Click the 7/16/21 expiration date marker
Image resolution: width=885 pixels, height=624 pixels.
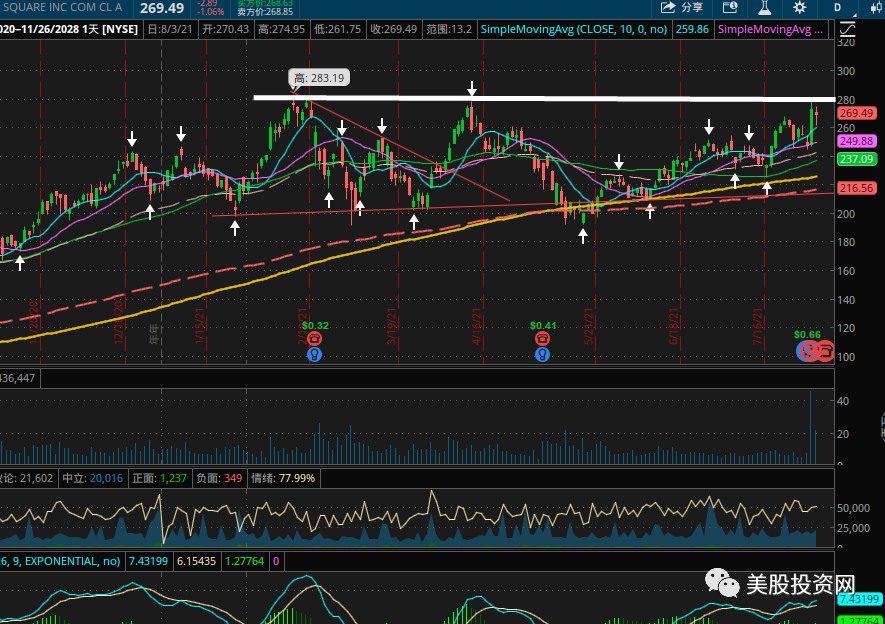[x=757, y=326]
